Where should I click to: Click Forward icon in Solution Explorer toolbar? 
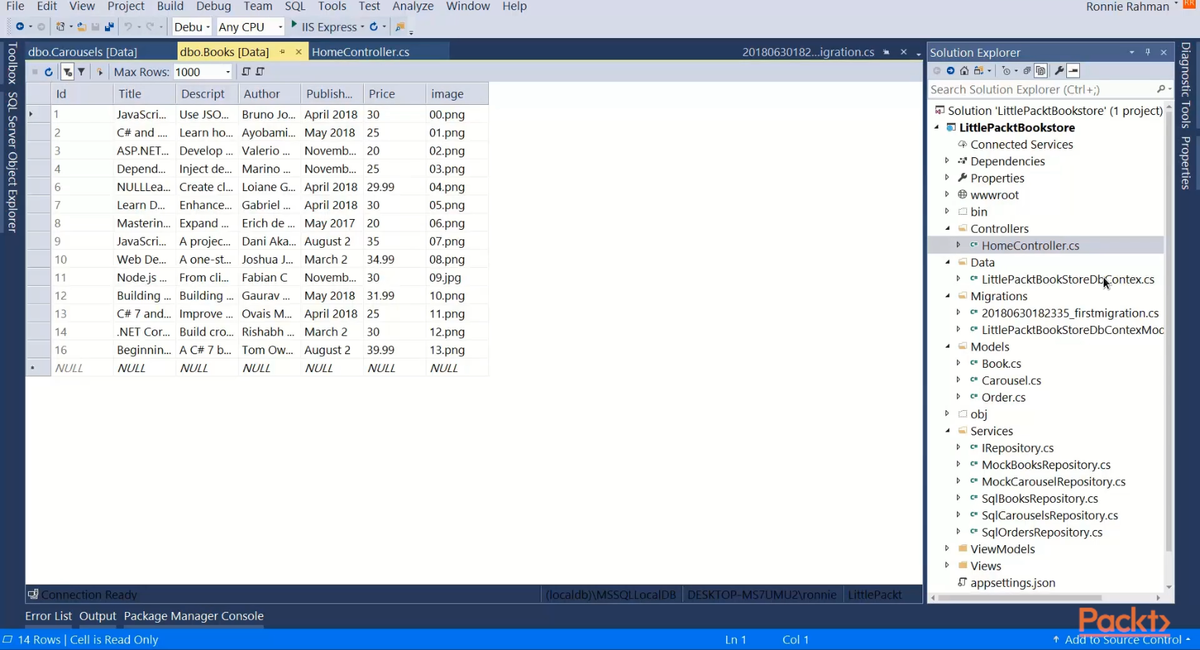pos(950,71)
